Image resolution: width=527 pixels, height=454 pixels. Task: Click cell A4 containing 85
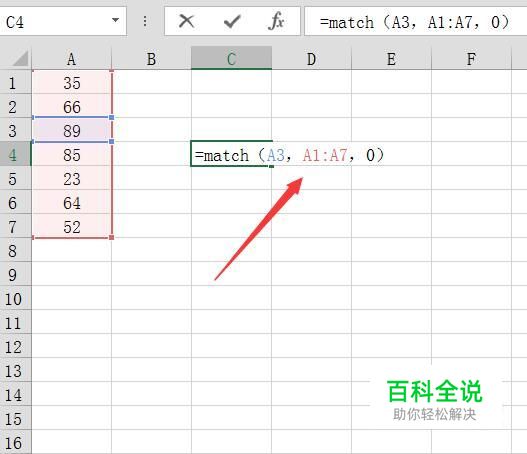[72, 154]
